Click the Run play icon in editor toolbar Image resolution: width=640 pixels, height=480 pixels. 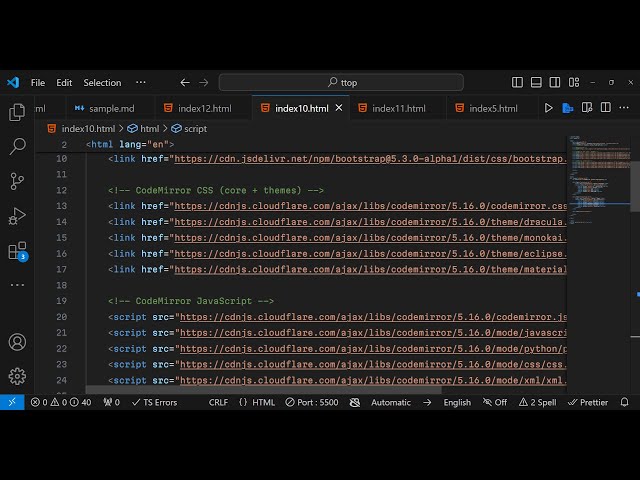pyautogui.click(x=548, y=108)
